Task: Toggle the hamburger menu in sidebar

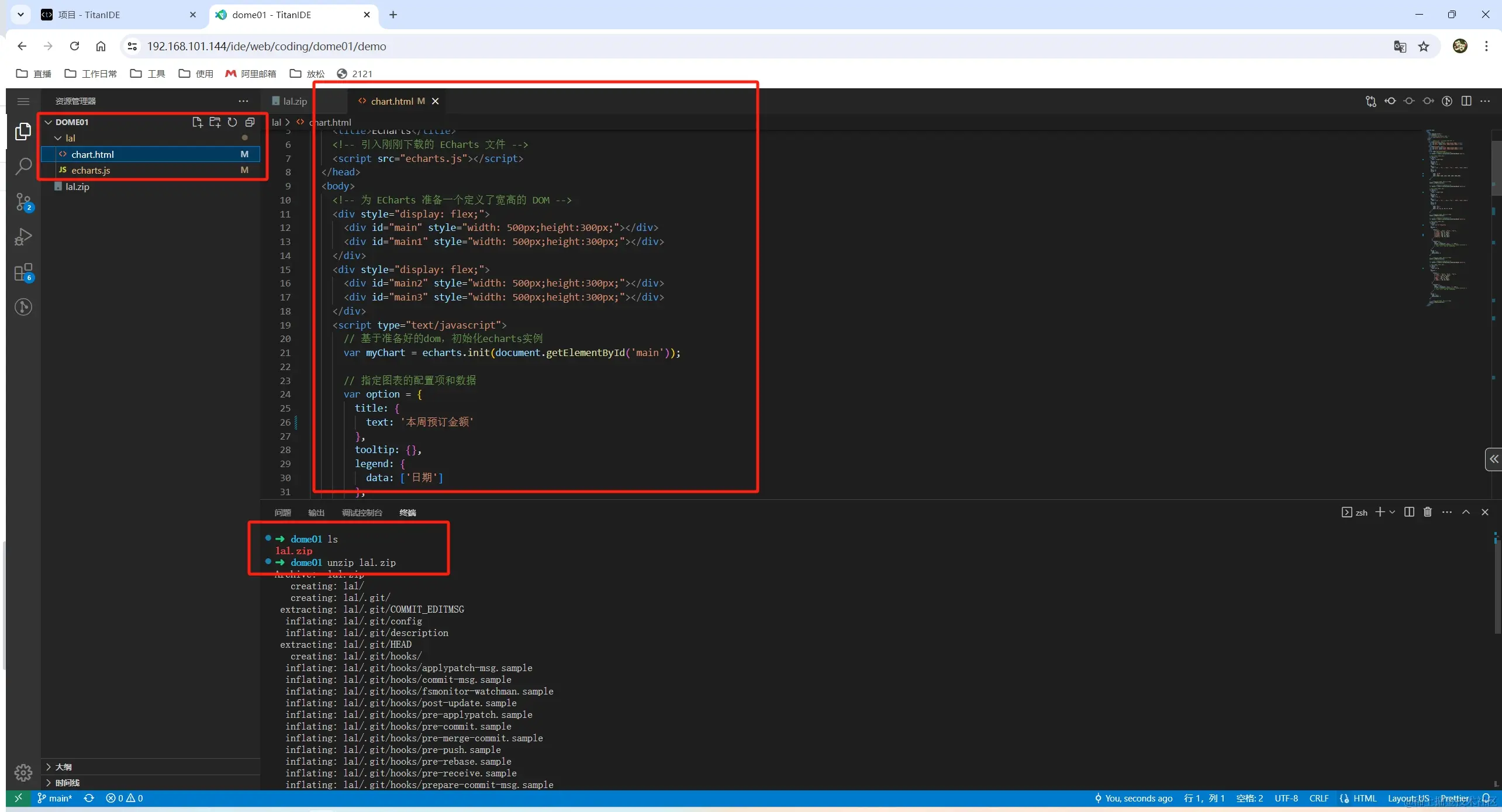Action: (23, 101)
